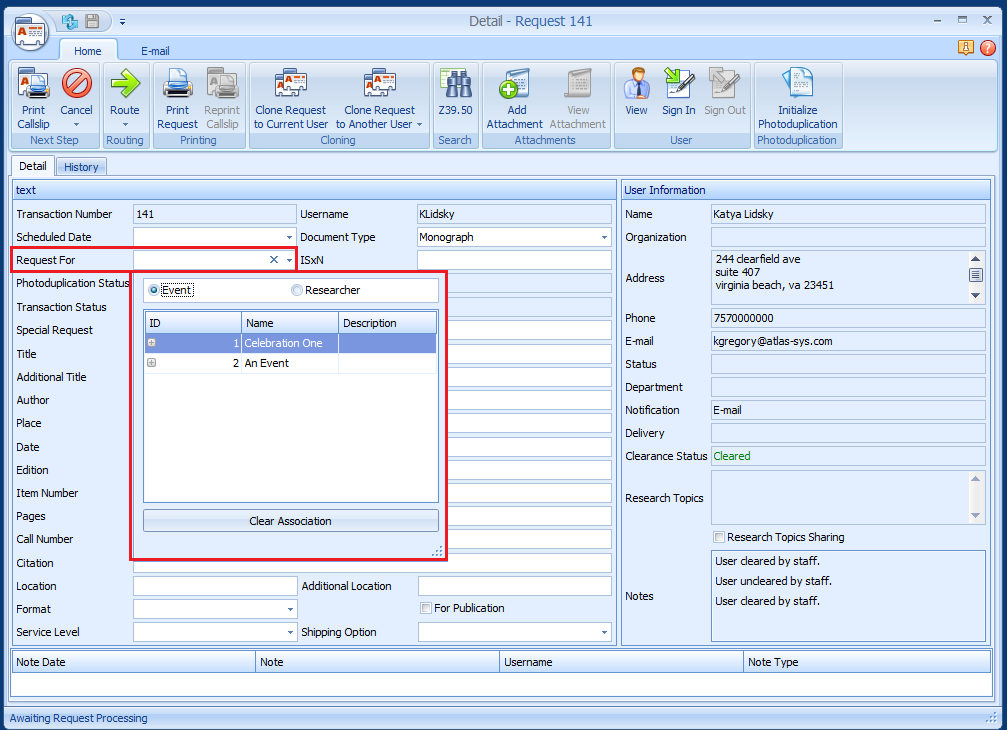Switch to the History tab
Image resolution: width=1007 pixels, height=730 pixels.
(81, 167)
